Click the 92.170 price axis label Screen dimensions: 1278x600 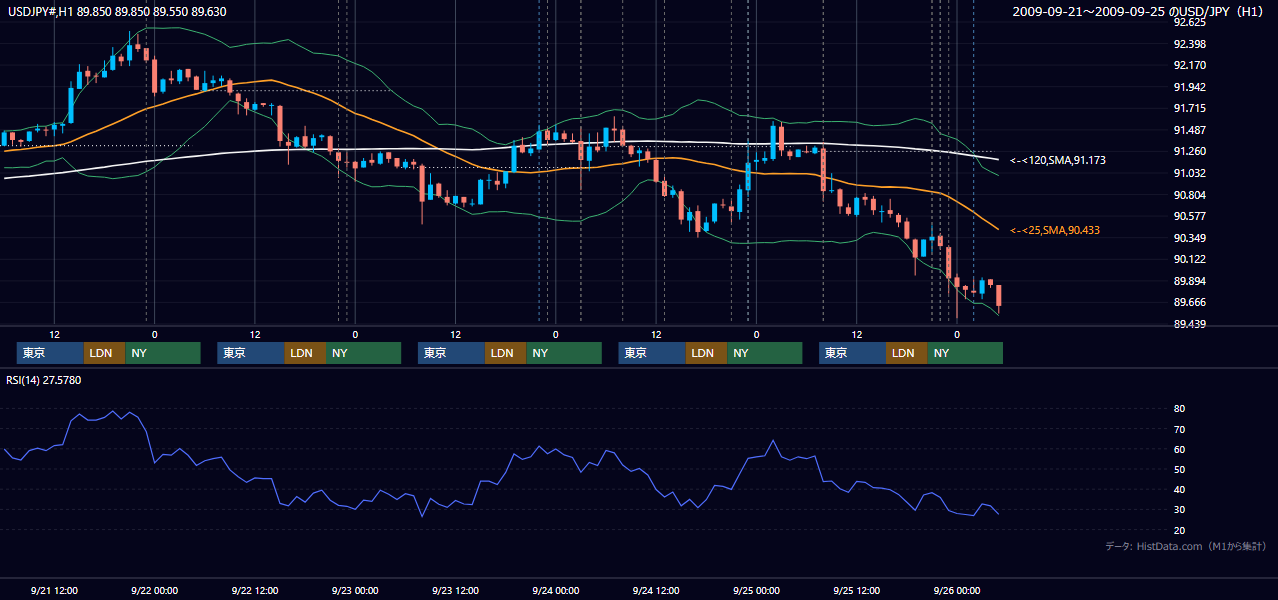[x=1188, y=65]
